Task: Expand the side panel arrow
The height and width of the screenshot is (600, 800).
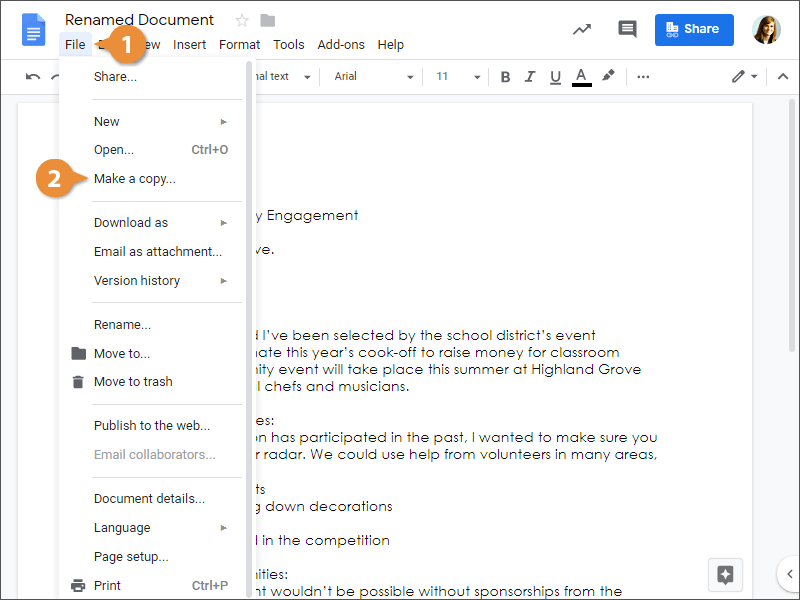Action: (x=789, y=573)
